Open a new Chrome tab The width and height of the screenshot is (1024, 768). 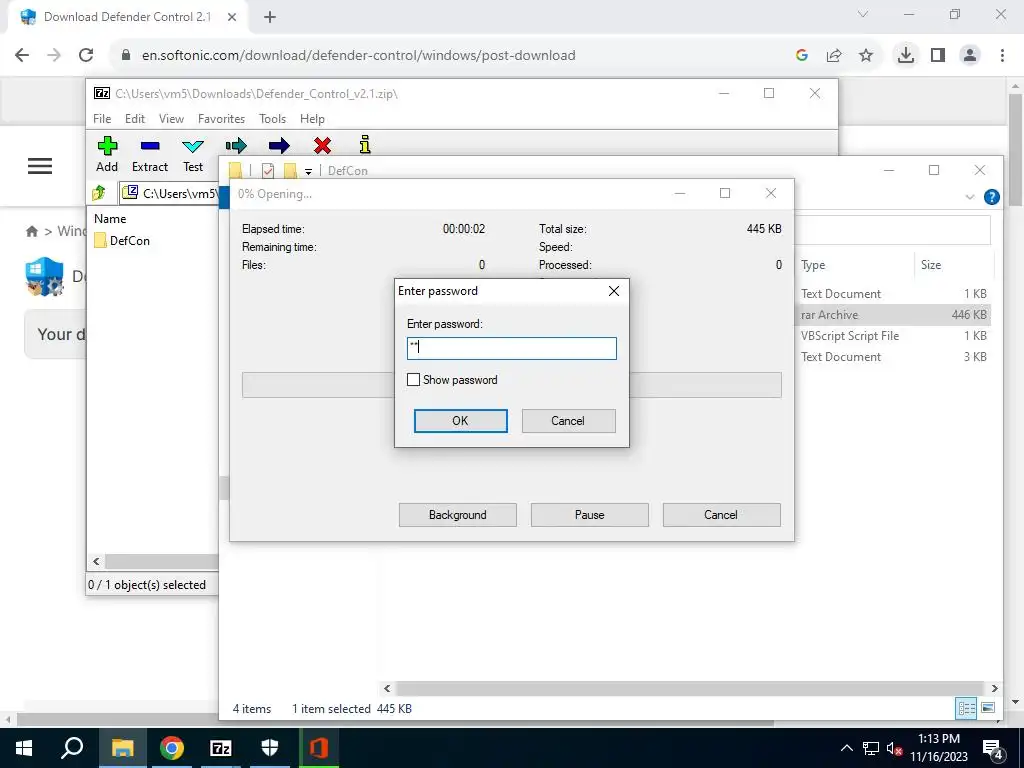270,17
